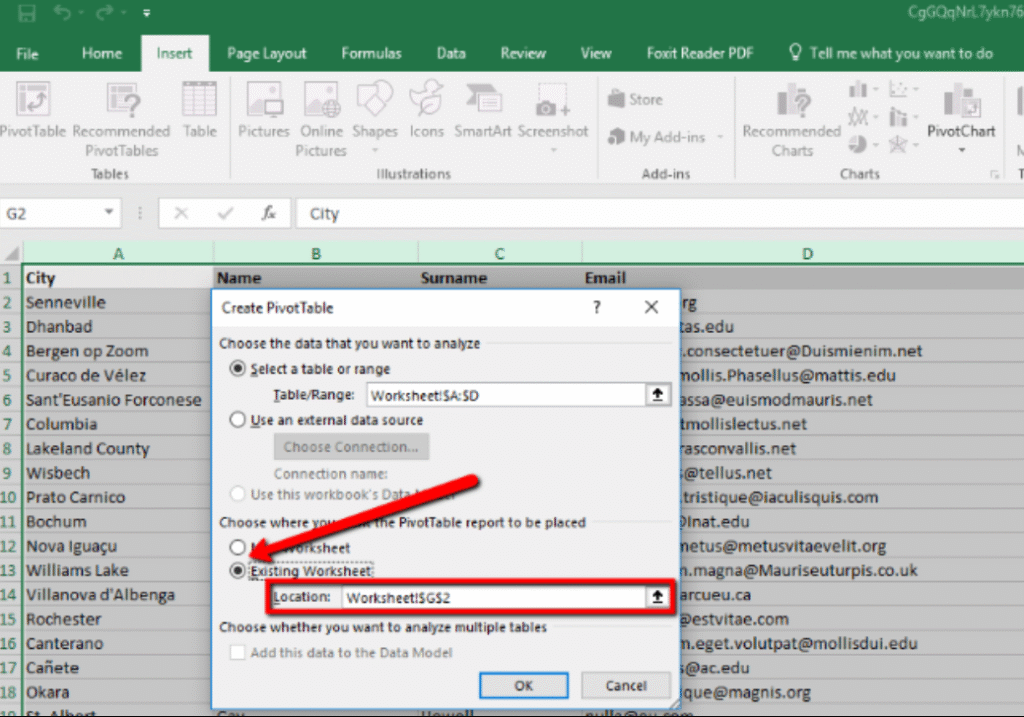
Task: Expand the Shapes dropdown arrow
Action: (x=375, y=151)
